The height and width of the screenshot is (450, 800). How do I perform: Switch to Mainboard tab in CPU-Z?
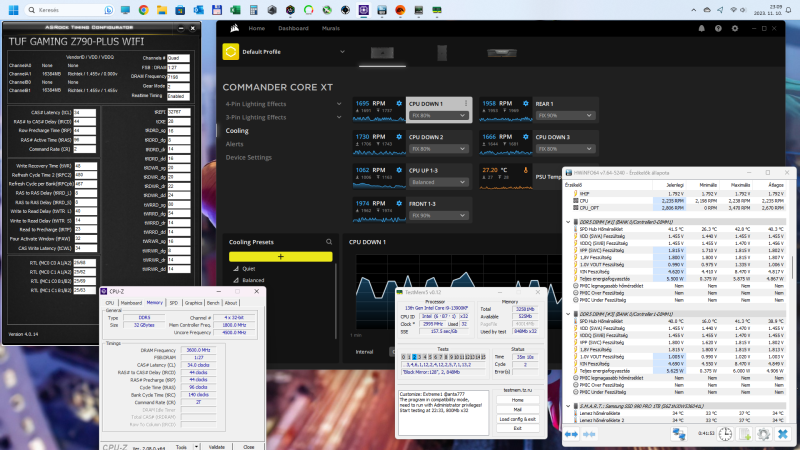(x=131, y=303)
